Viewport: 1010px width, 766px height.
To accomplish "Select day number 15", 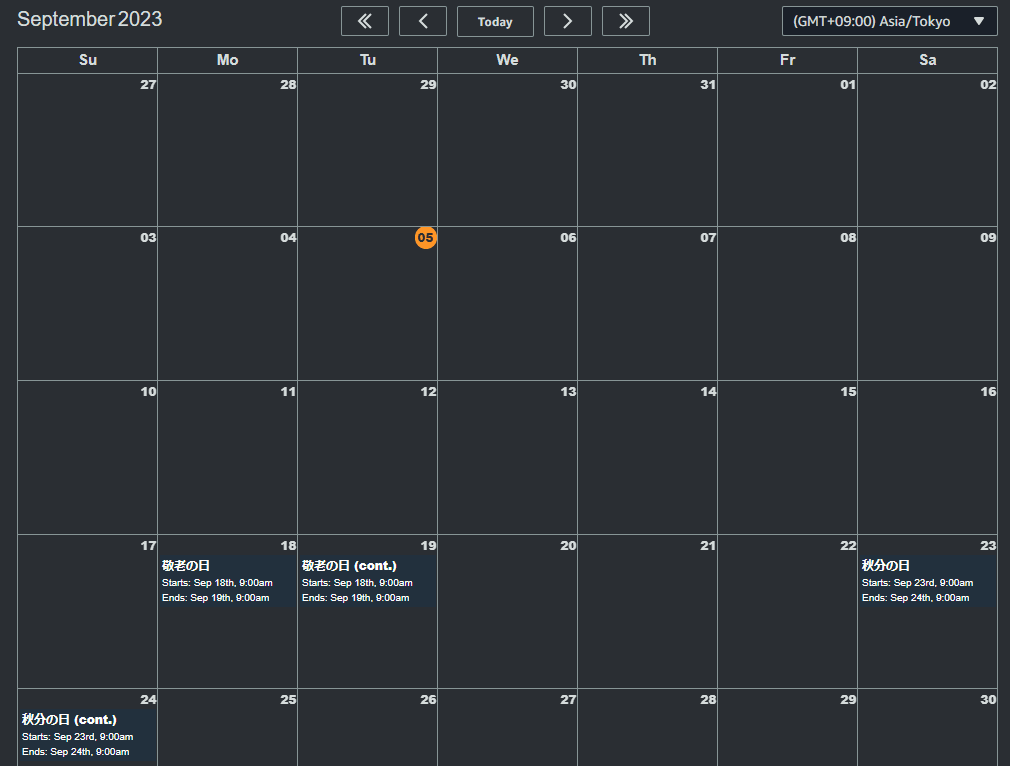I will click(x=848, y=392).
